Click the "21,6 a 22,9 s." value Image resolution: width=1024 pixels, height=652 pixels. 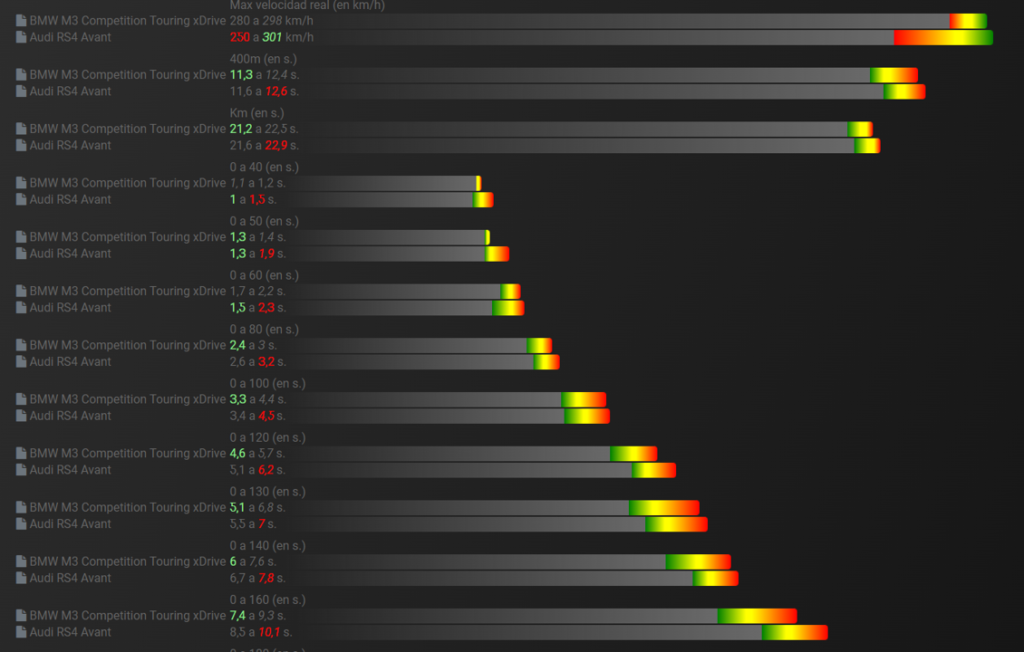[x=264, y=145]
